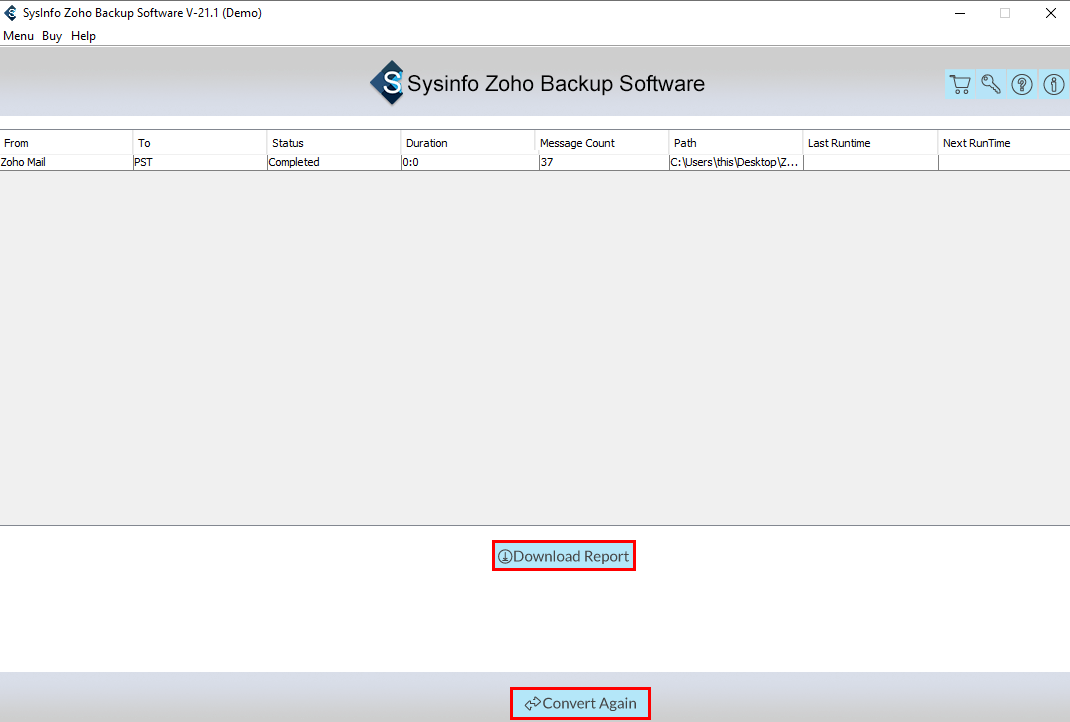1070x722 pixels.
Task: Click the C:\Users\this\Desktop path cell
Action: click(x=736, y=162)
